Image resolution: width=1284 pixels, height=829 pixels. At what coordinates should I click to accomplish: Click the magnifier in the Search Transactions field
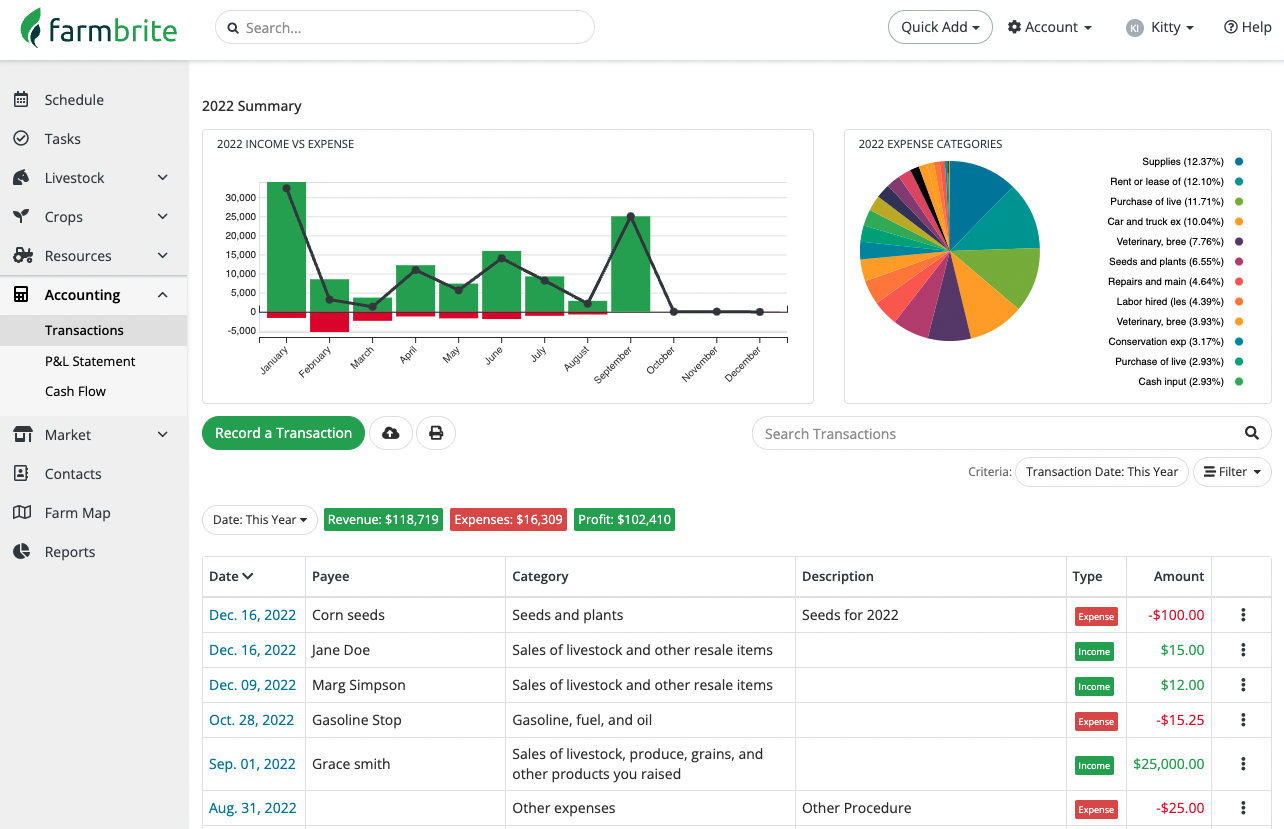(x=1251, y=433)
